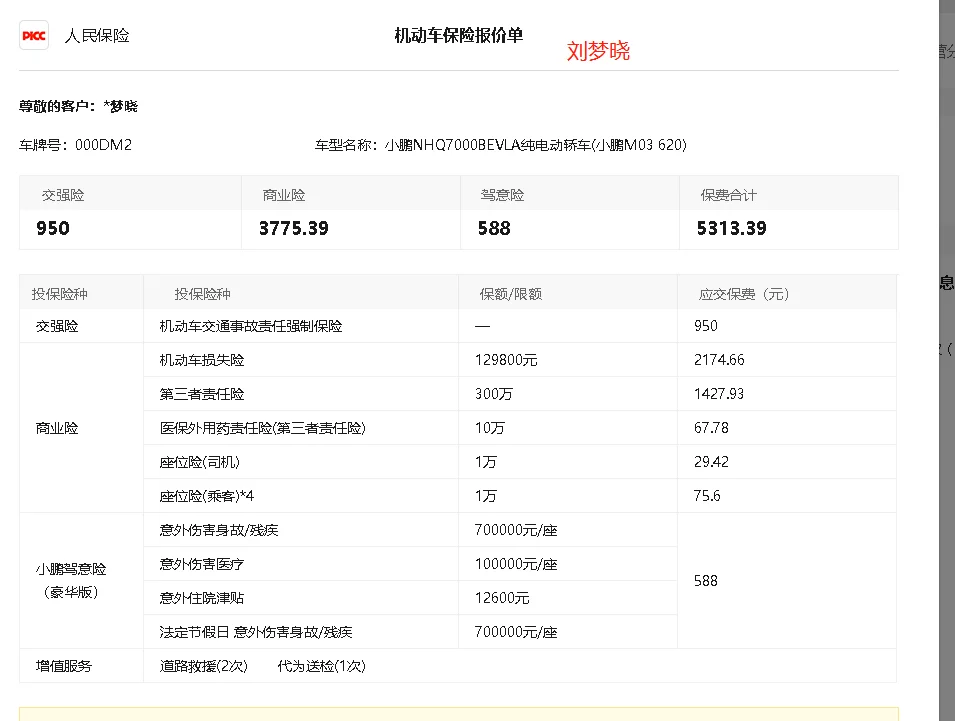The image size is (955, 721).
Task: Click the 小鹏驾意险（豪华版）category cell
Action: tap(70, 580)
